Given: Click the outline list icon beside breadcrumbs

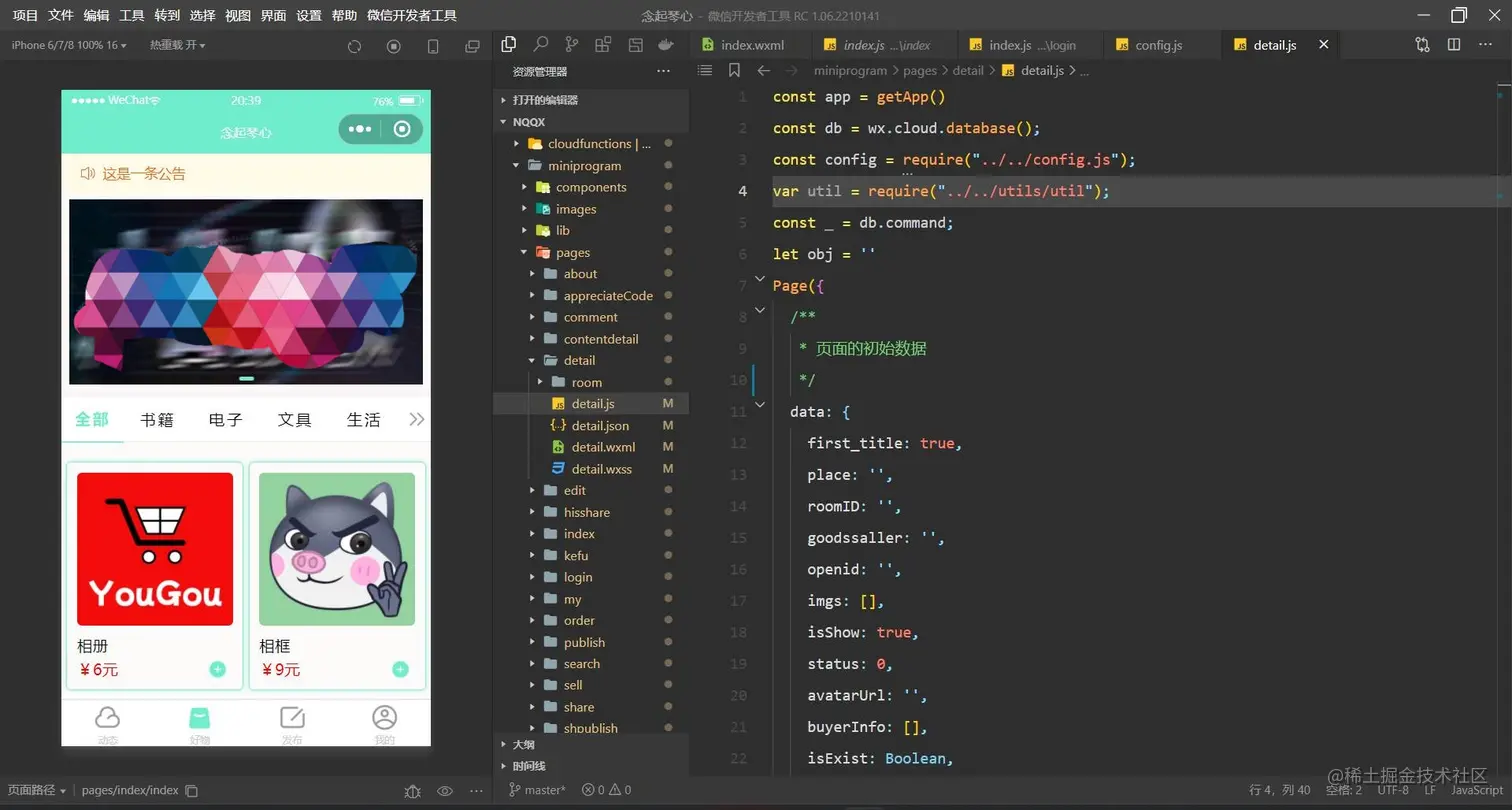Looking at the screenshot, I should click(705, 70).
